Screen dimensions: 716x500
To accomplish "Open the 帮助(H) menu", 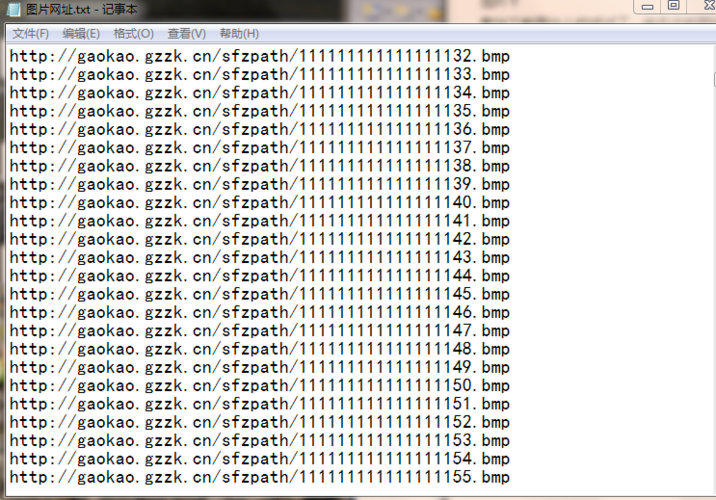I will (x=239, y=34).
